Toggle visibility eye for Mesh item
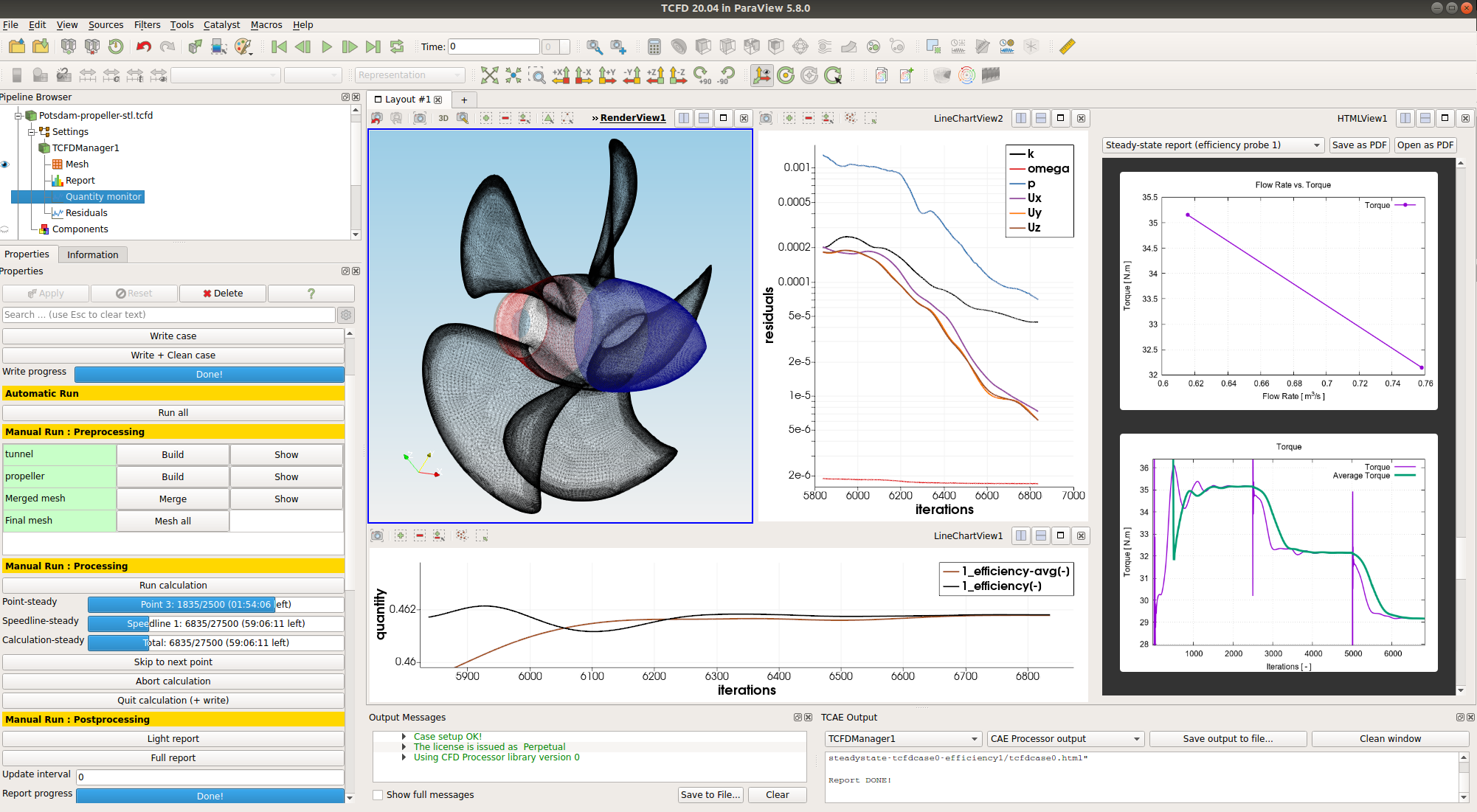 pyautogui.click(x=5, y=164)
